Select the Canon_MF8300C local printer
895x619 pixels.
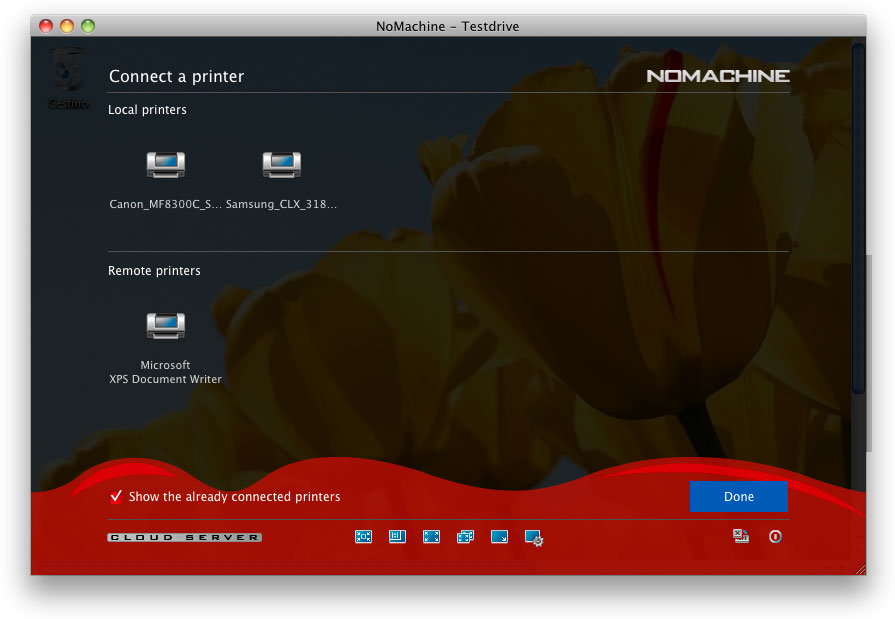(165, 165)
